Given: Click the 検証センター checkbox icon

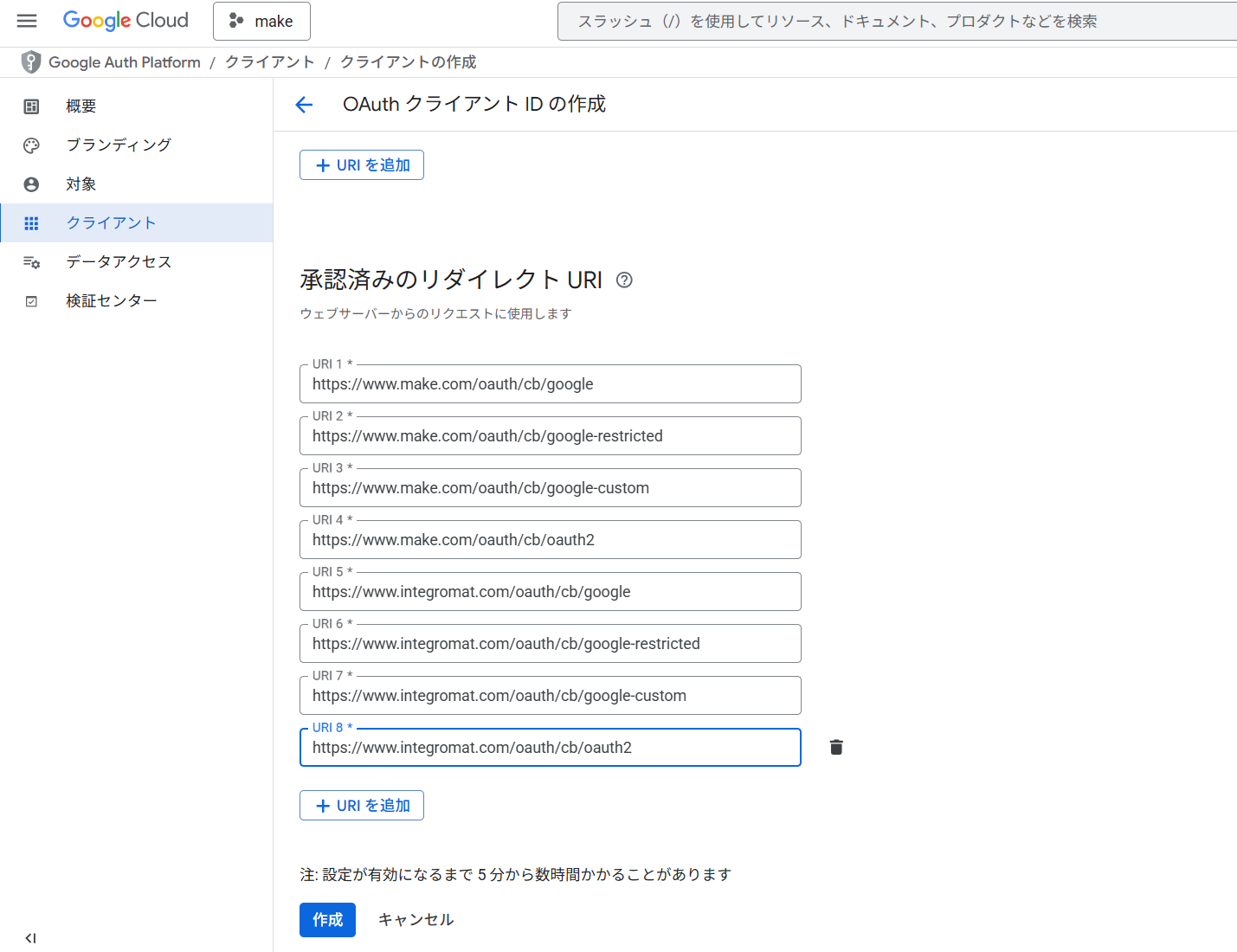Looking at the screenshot, I should tap(31, 301).
